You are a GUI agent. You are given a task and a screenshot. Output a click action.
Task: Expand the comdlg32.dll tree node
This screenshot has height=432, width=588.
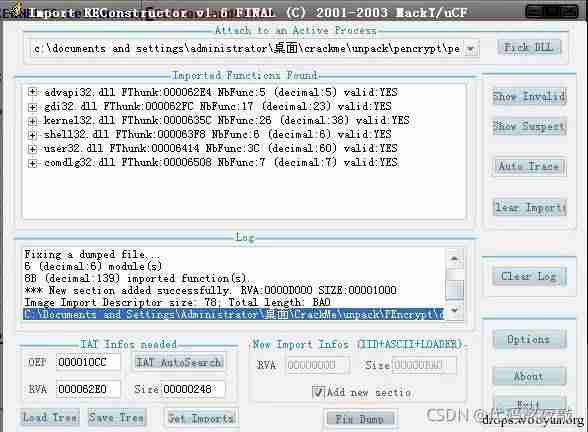click(x=33, y=163)
